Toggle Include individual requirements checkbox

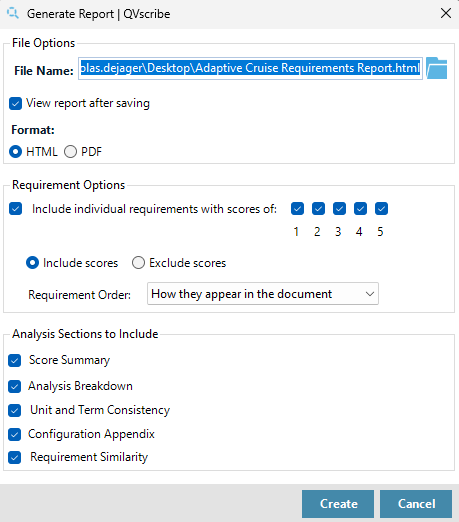[x=15, y=209]
